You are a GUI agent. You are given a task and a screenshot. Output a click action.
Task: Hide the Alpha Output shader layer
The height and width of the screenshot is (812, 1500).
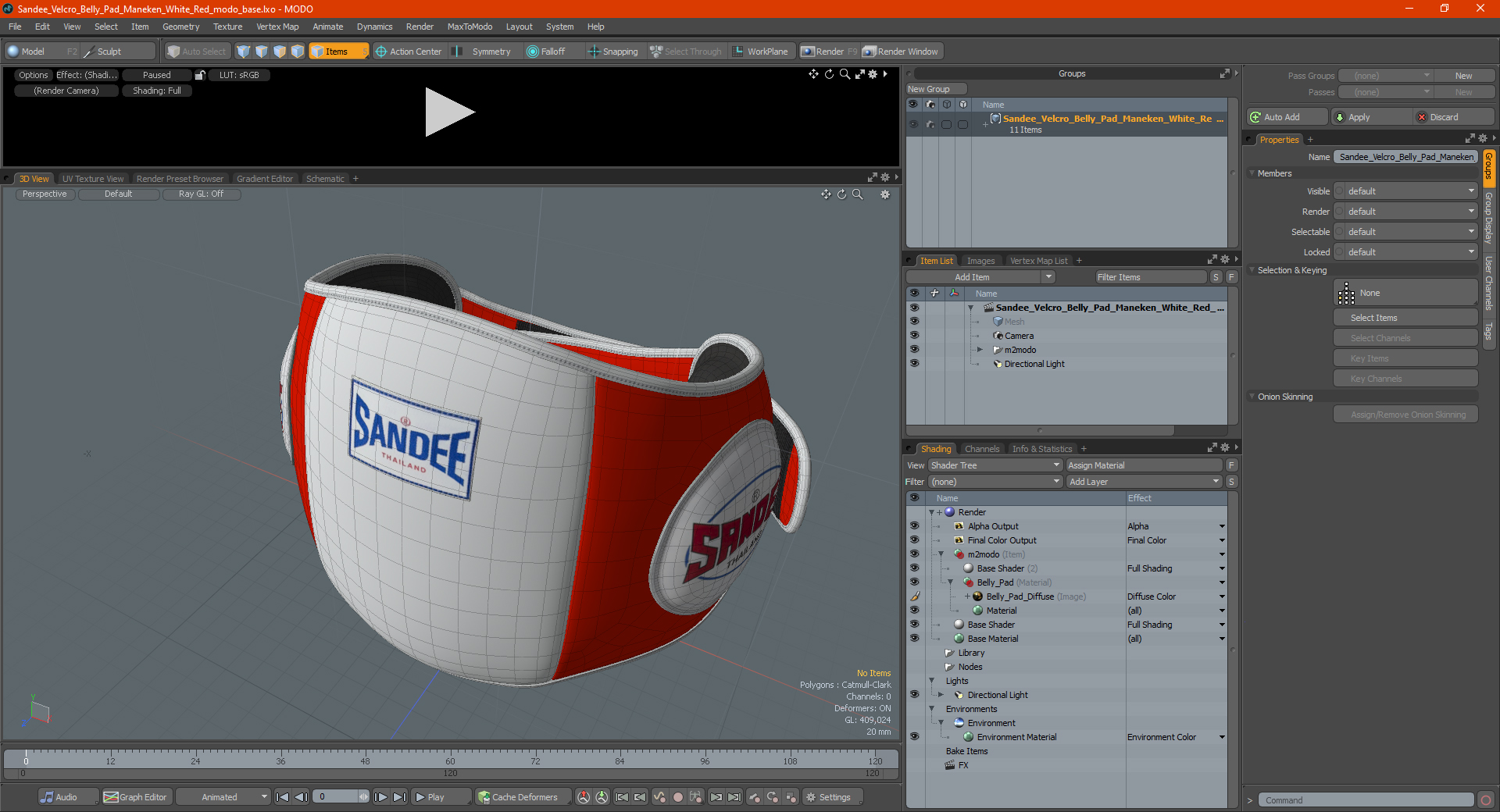[x=914, y=526]
